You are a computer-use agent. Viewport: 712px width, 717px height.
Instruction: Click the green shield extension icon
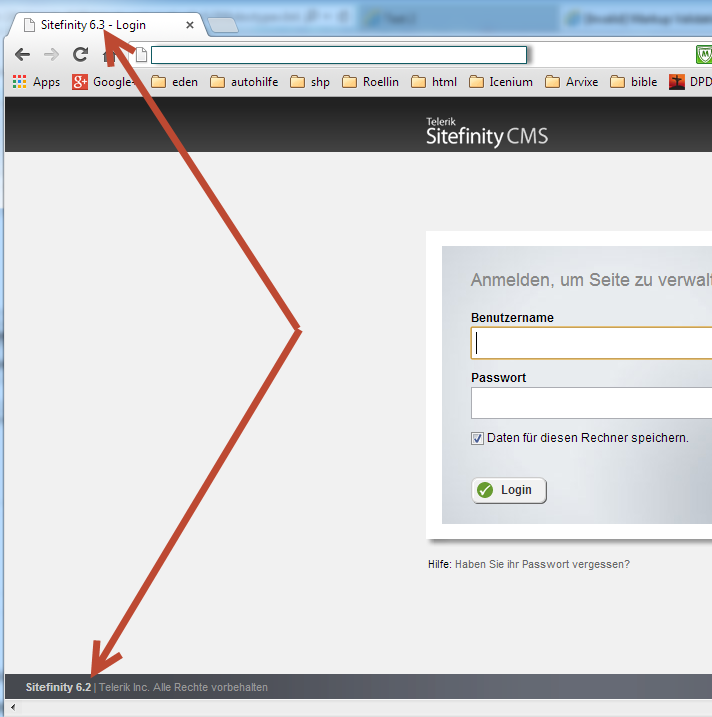coord(704,55)
